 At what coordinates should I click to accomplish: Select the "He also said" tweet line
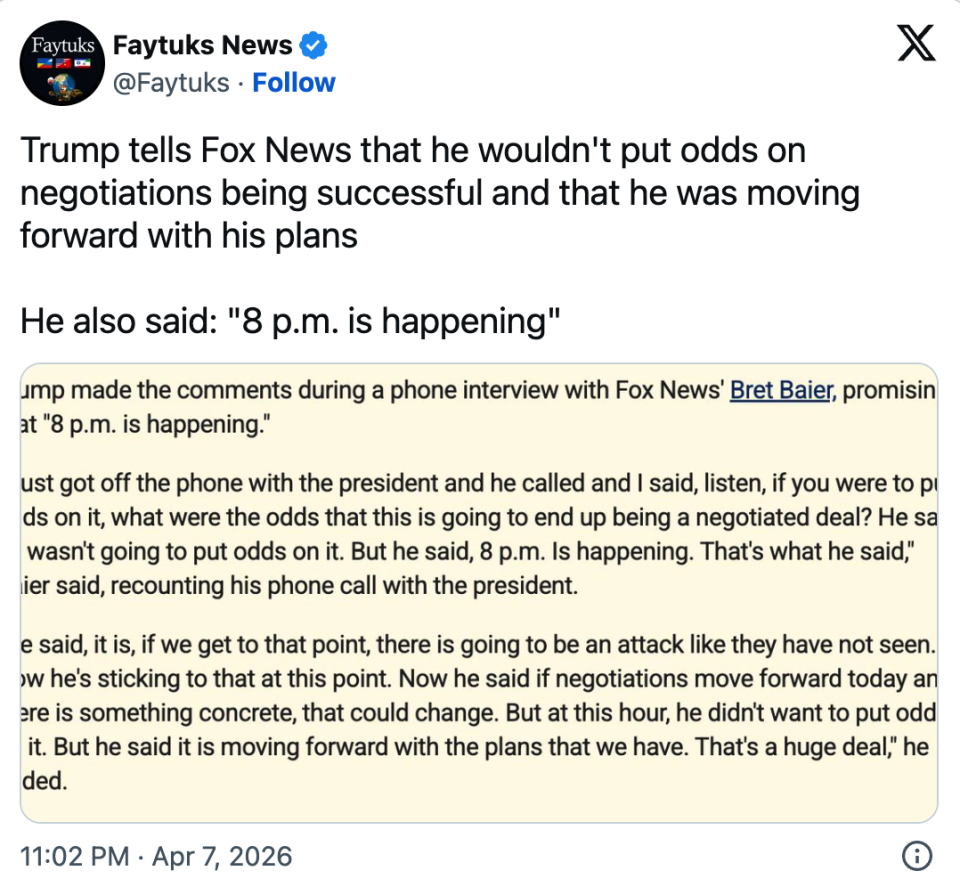289,321
